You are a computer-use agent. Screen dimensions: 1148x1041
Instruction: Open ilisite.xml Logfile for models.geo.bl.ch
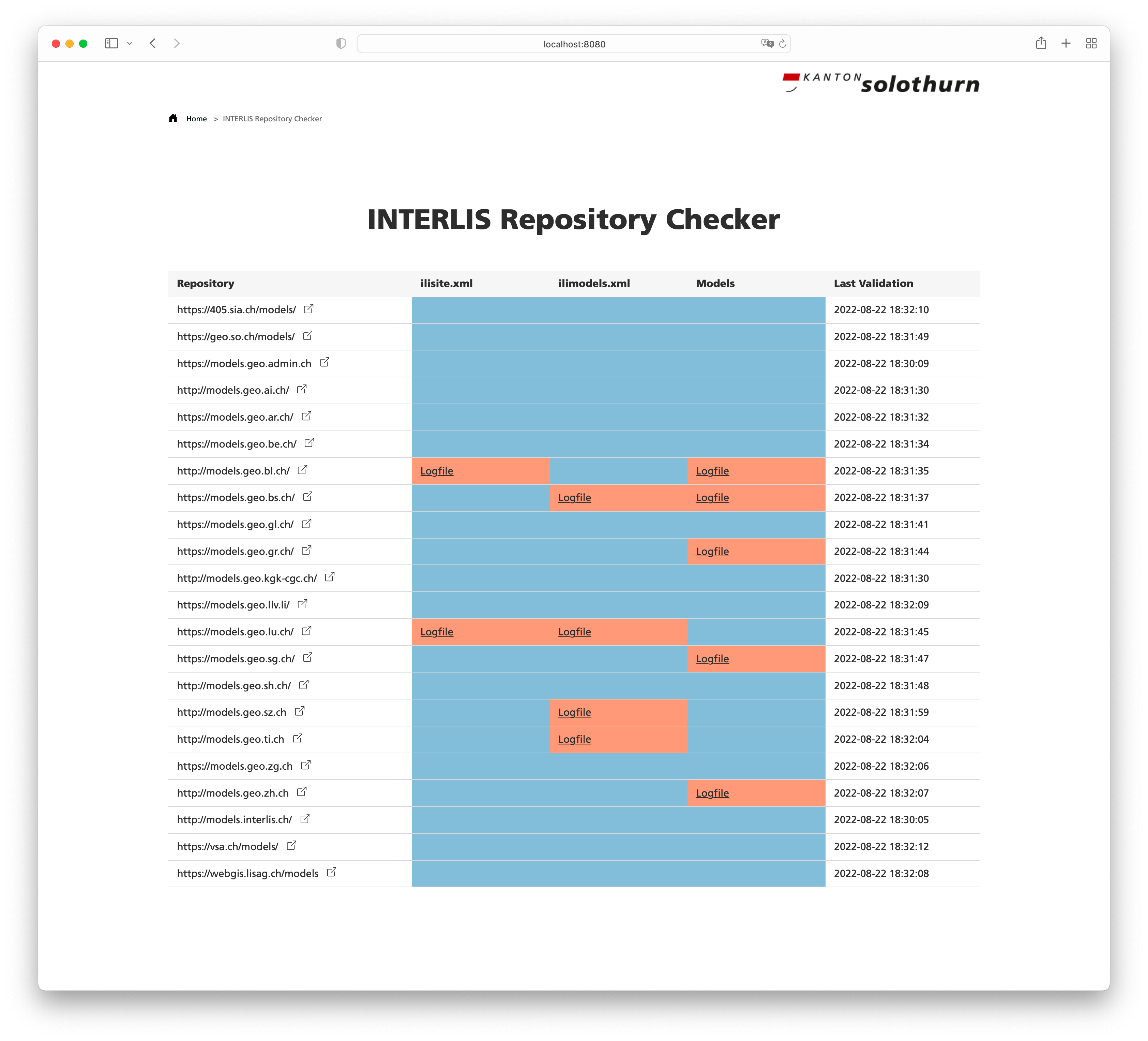click(437, 471)
